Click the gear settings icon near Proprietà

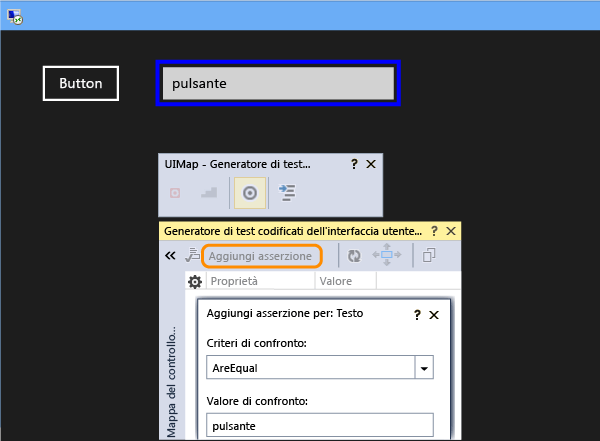coord(195,282)
